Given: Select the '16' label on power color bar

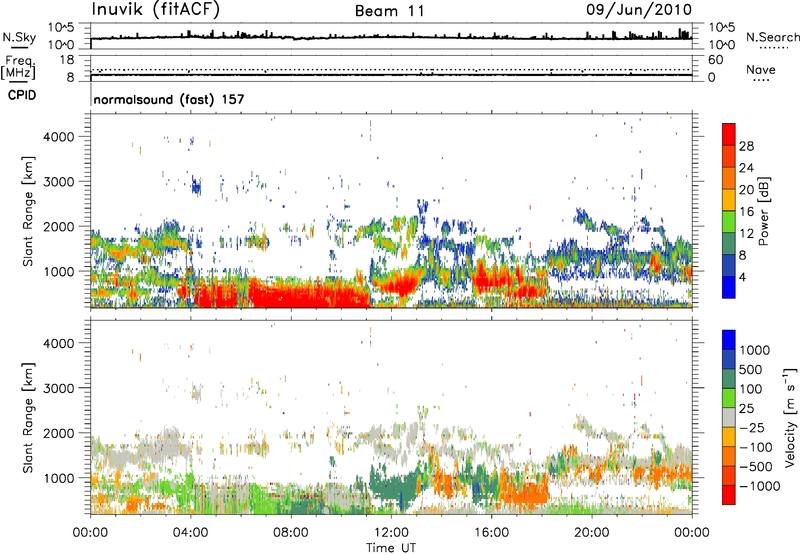Looking at the screenshot, I should coord(746,212).
